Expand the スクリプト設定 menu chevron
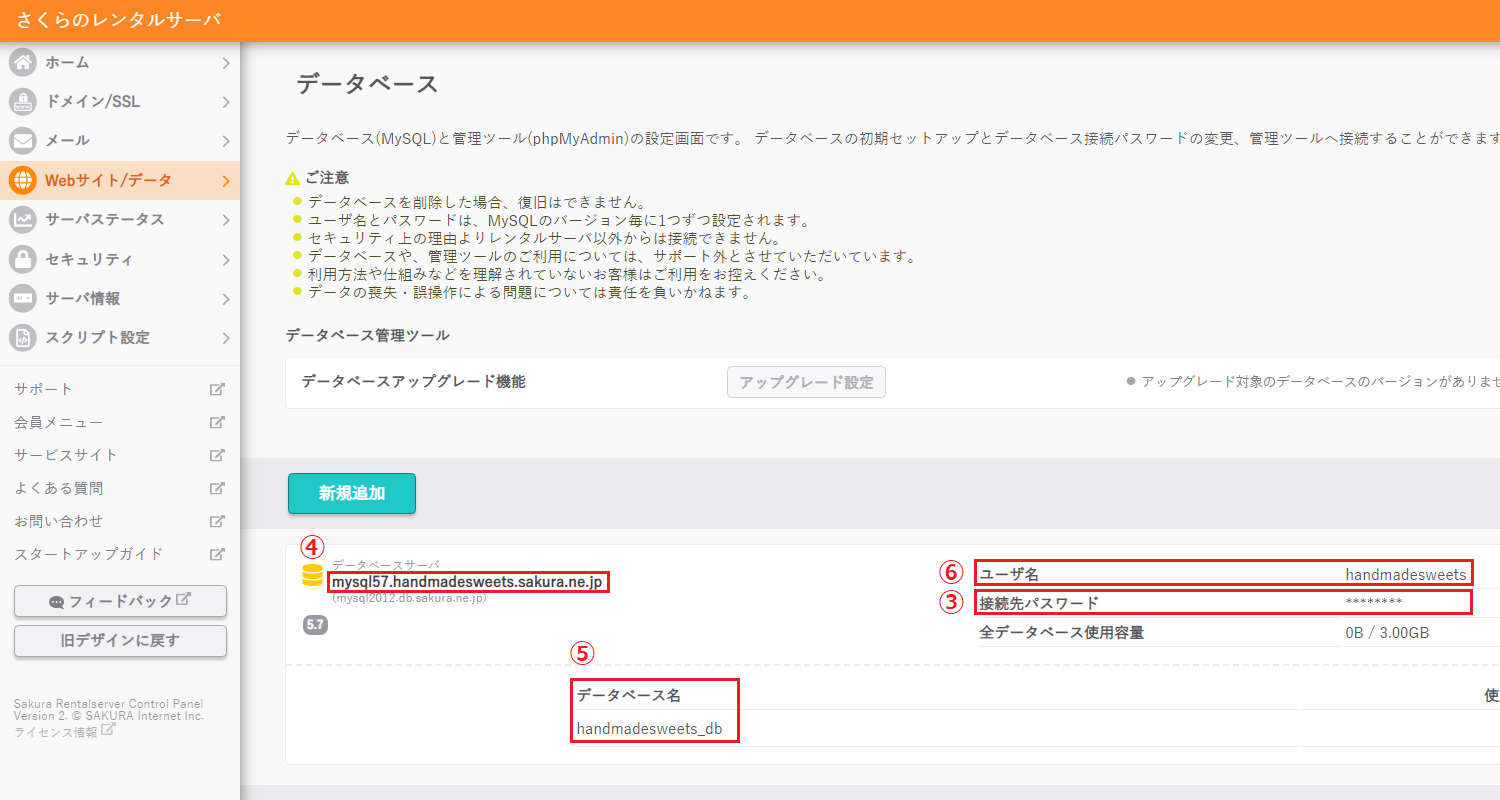The height and width of the screenshot is (800, 1500). [x=226, y=338]
